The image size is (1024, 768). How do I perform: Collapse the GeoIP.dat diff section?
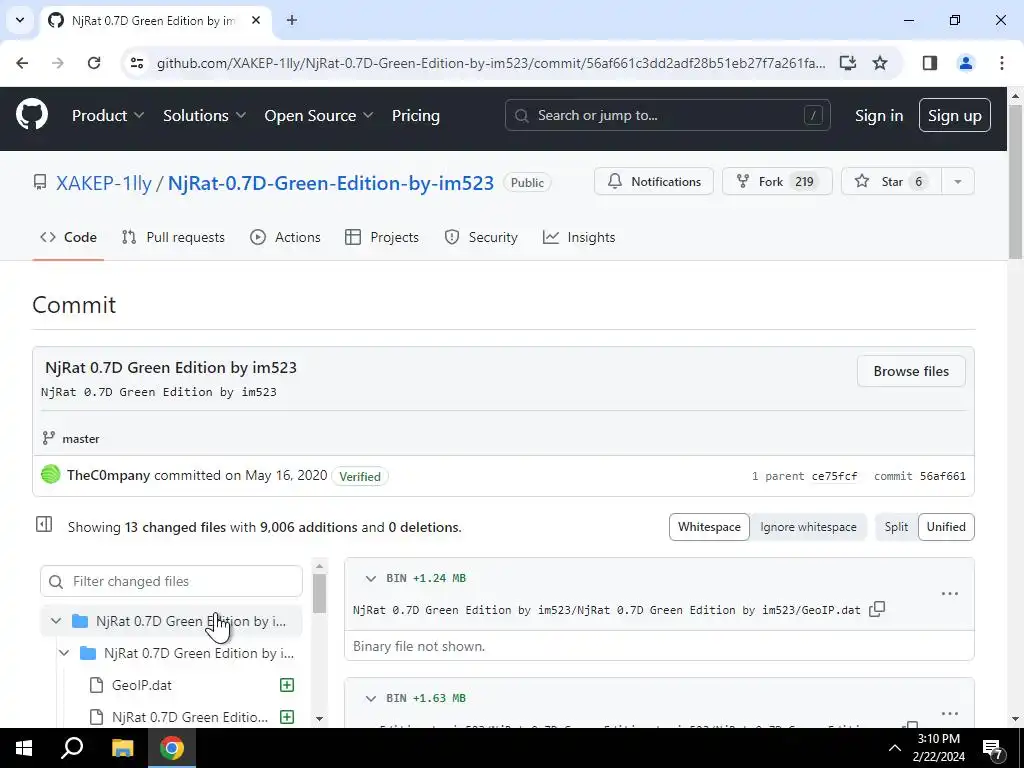(x=370, y=579)
